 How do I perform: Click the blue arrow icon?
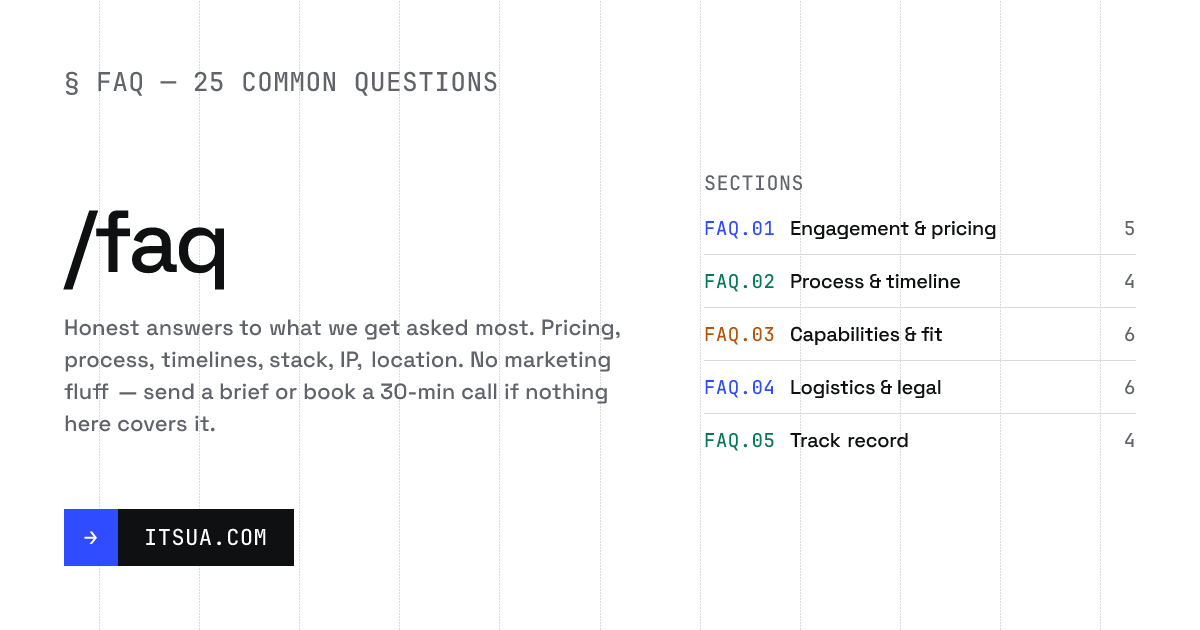[x=91, y=538]
